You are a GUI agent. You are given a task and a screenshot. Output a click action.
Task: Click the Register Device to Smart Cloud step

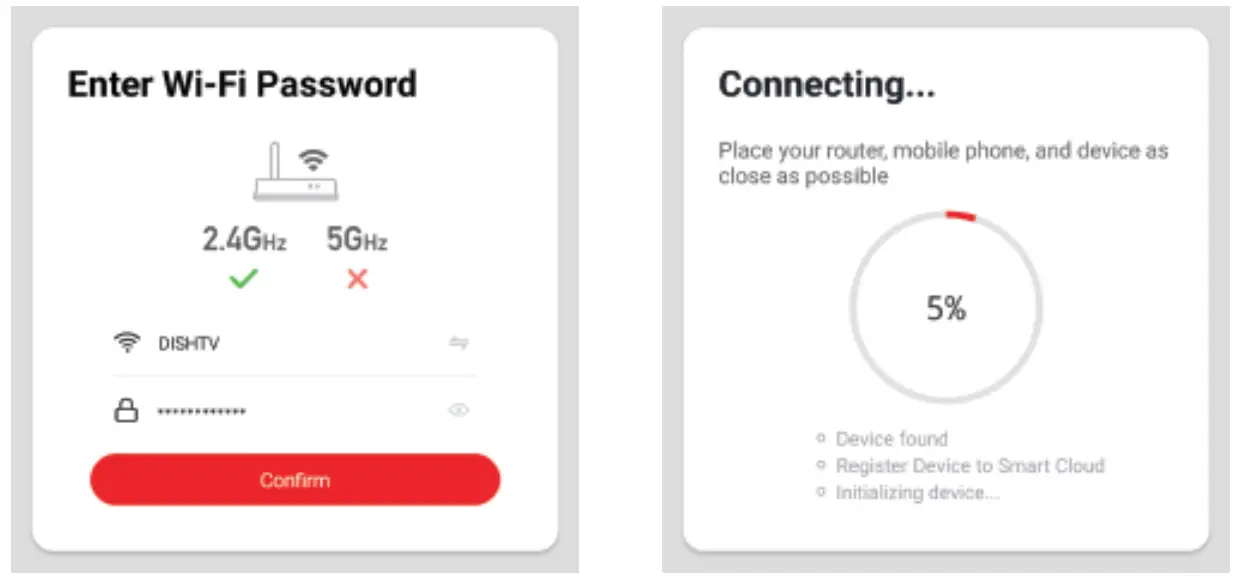click(969, 465)
